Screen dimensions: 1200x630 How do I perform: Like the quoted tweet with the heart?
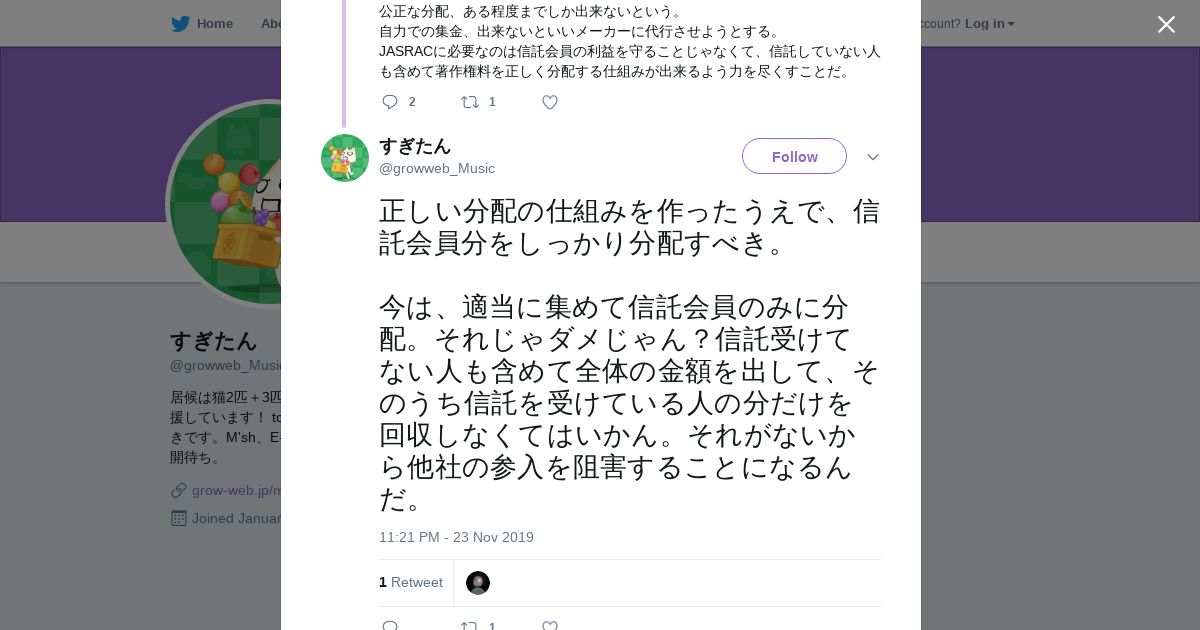(x=549, y=102)
